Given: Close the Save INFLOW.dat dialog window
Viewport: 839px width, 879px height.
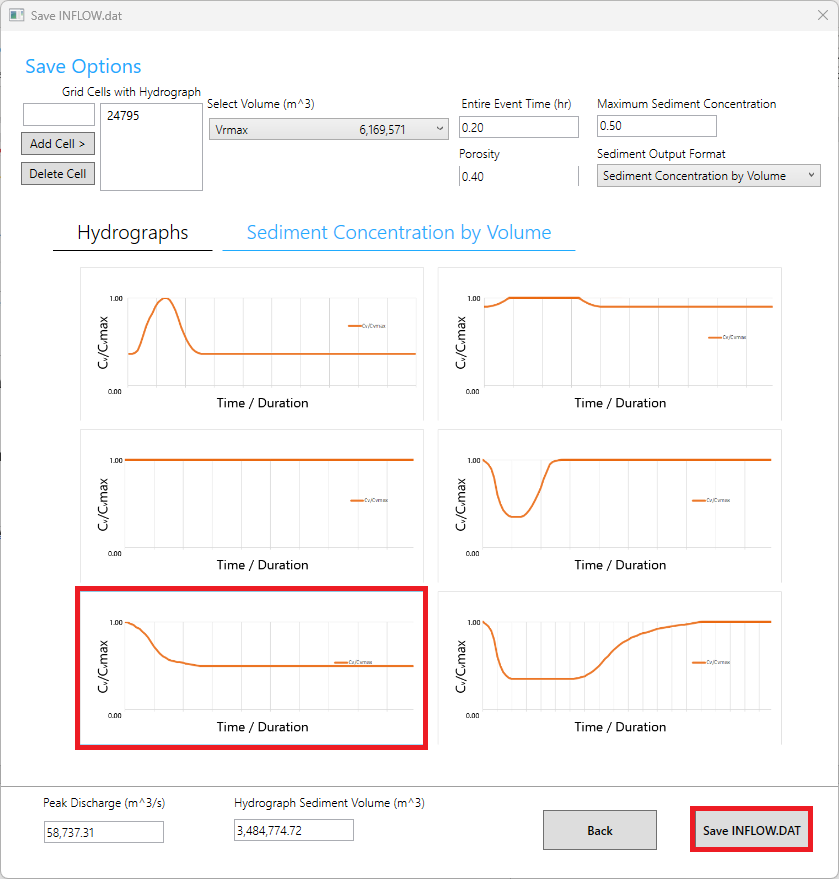Looking at the screenshot, I should (x=822, y=16).
